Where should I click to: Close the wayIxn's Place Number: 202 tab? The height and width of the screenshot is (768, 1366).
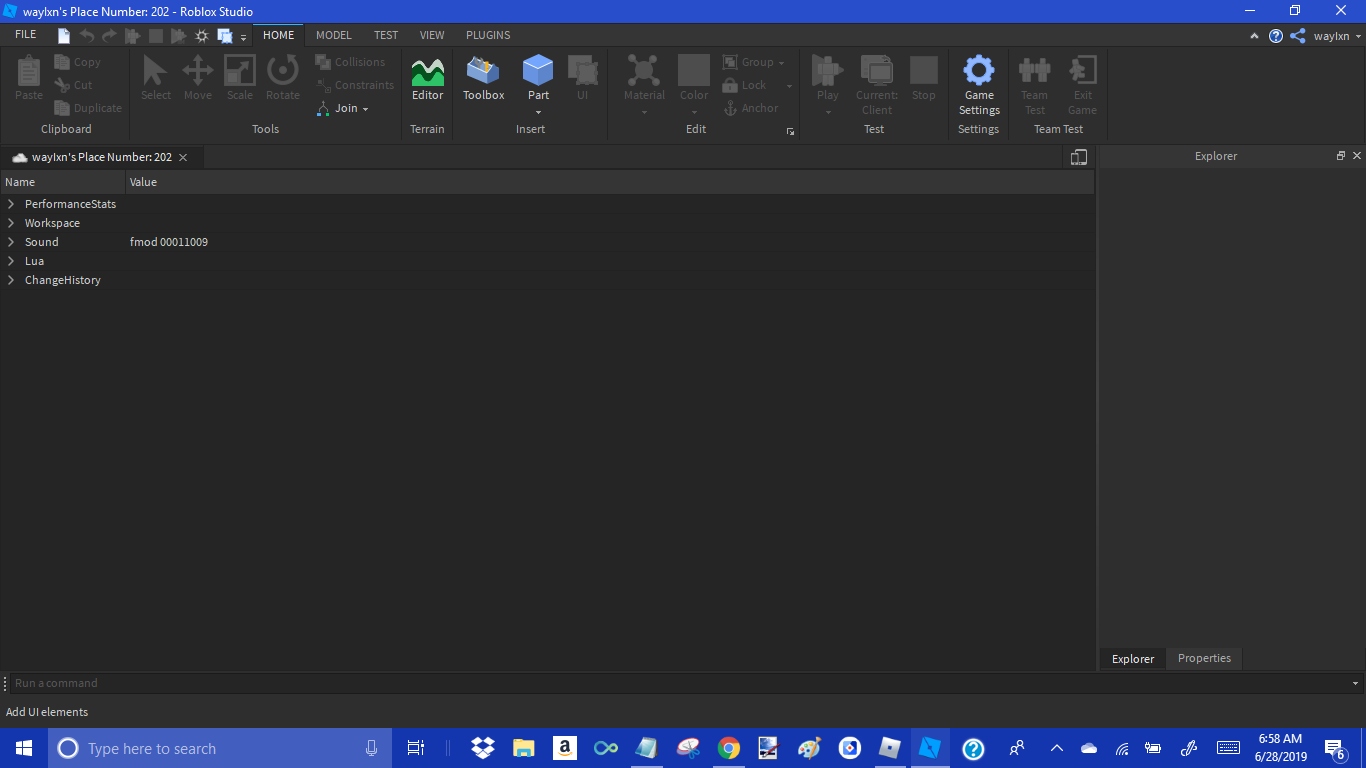[x=183, y=157]
